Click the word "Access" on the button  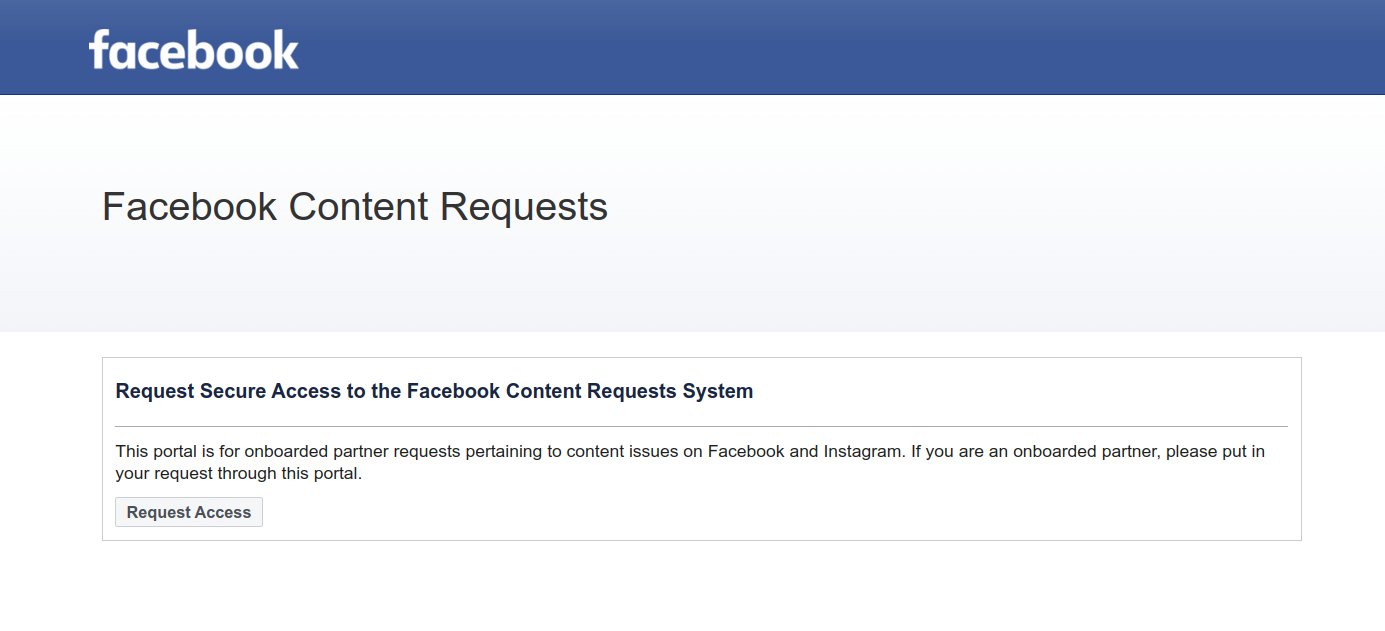click(223, 513)
